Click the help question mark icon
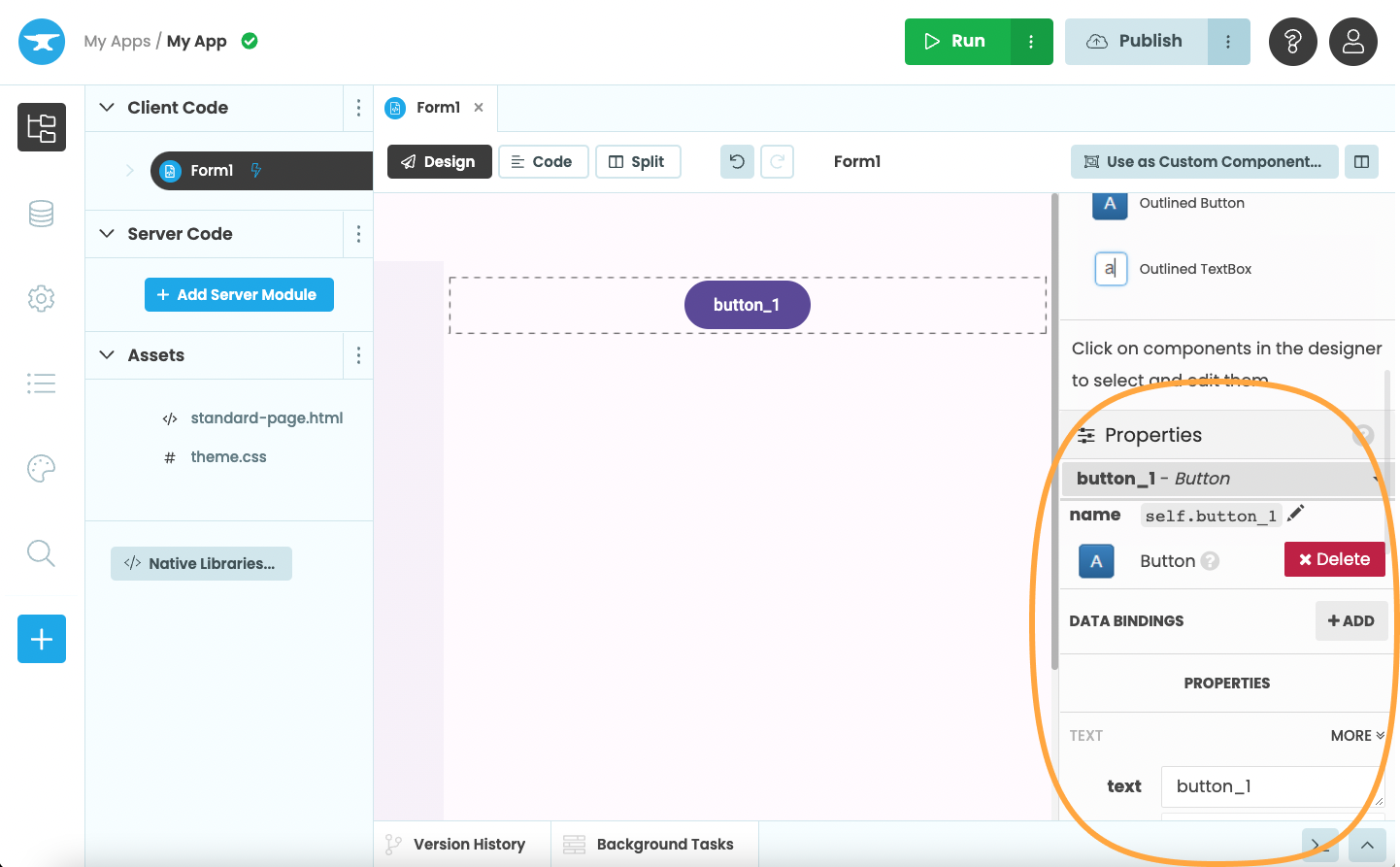This screenshot has height=867, width=1400. coord(1292,42)
